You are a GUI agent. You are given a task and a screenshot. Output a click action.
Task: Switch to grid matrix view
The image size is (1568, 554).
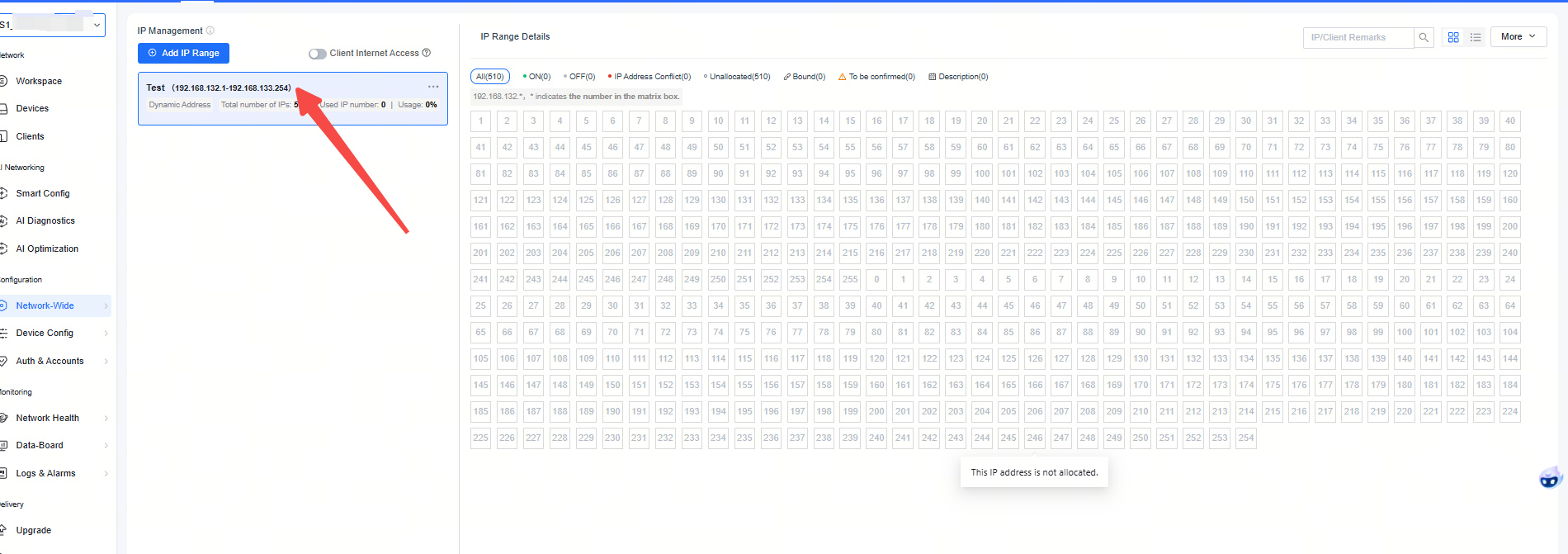click(1453, 37)
